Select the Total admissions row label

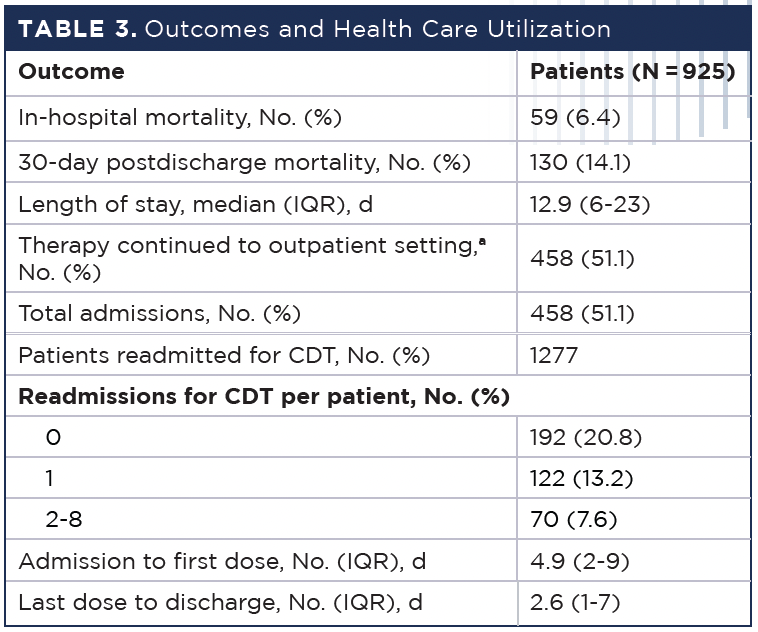click(x=159, y=313)
